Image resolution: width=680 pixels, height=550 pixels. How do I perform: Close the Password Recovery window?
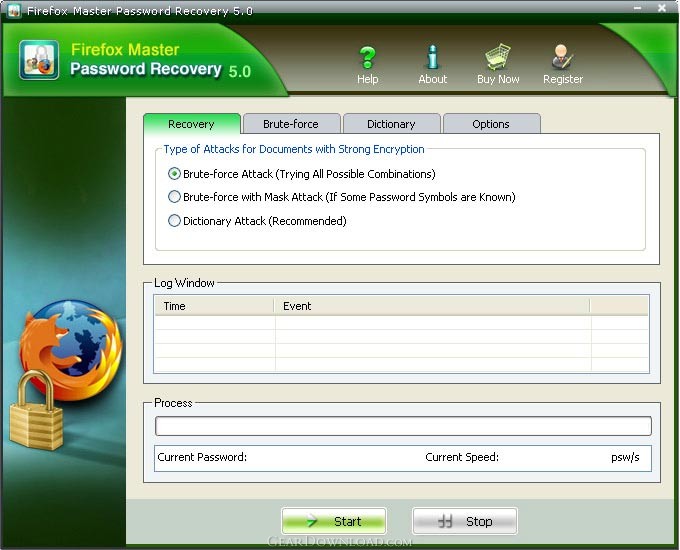[662, 8]
